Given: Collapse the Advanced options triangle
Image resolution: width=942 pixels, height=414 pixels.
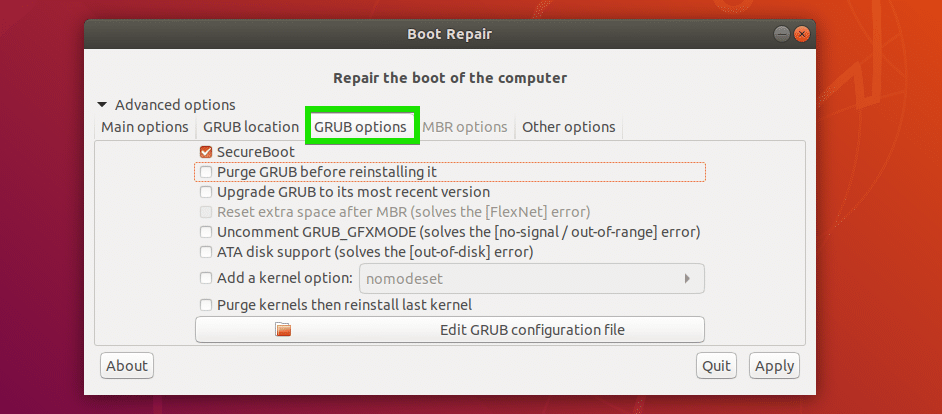Looking at the screenshot, I should 103,105.
